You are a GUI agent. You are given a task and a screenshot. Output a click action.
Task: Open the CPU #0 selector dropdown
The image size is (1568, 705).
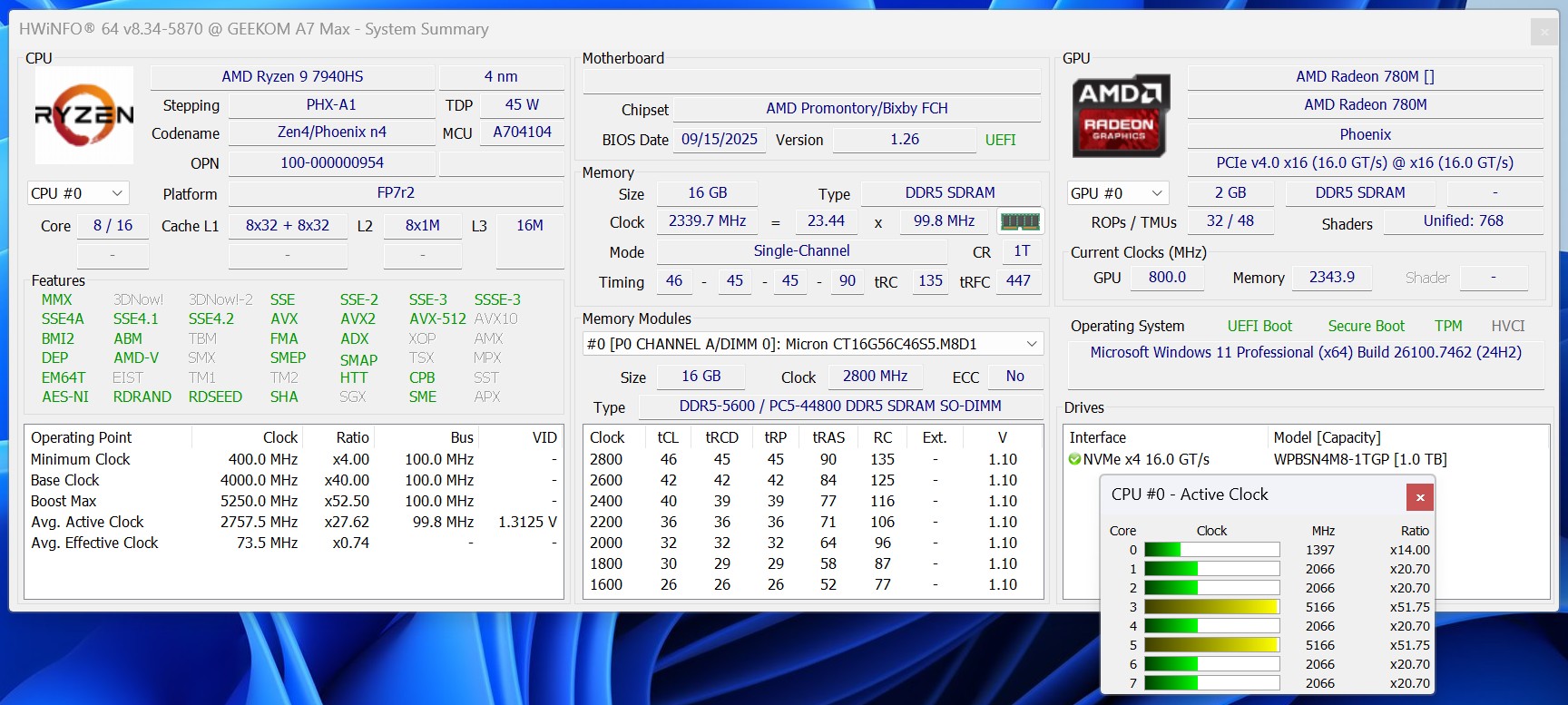pos(79,193)
